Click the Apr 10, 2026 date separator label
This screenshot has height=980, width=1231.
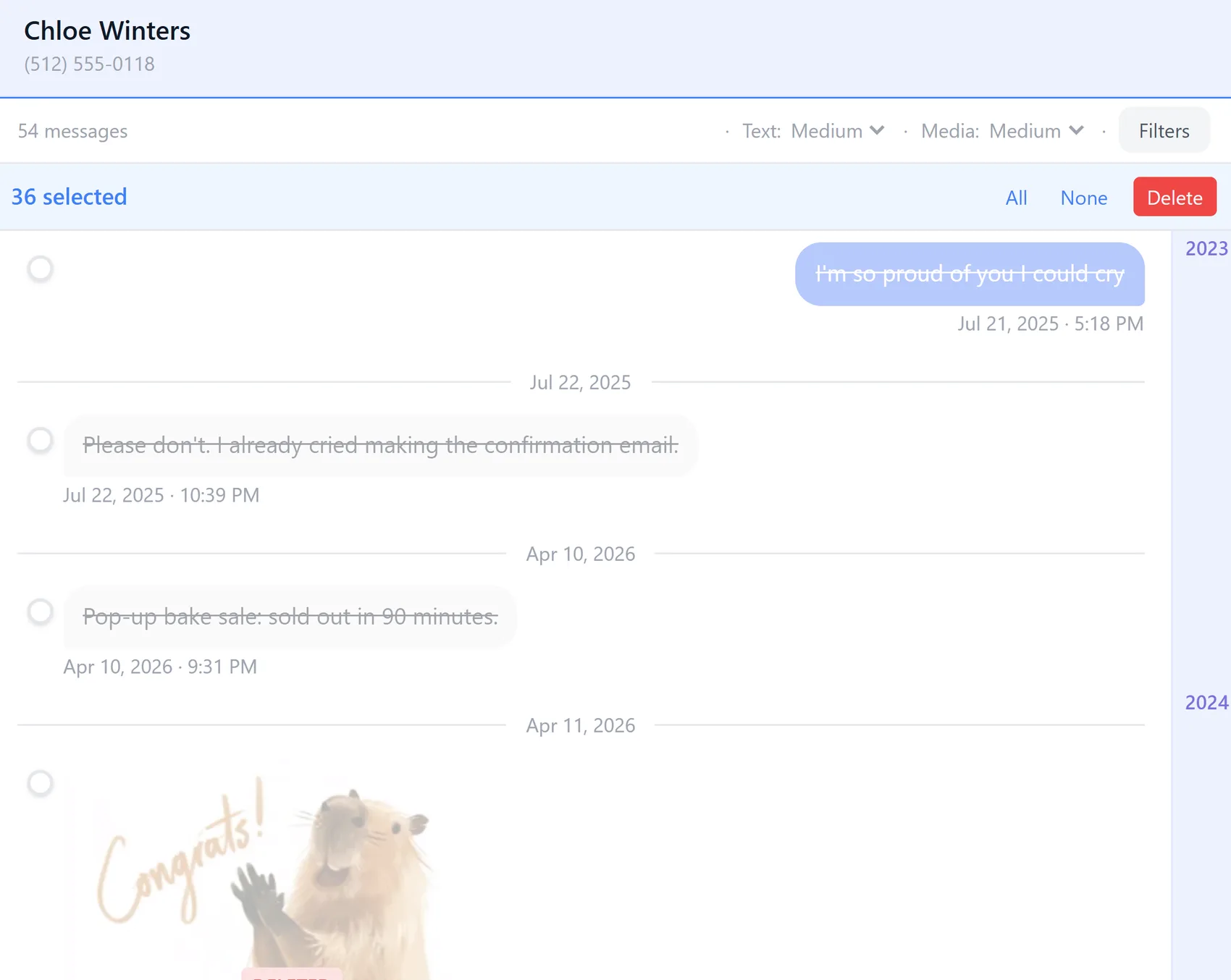click(x=580, y=554)
